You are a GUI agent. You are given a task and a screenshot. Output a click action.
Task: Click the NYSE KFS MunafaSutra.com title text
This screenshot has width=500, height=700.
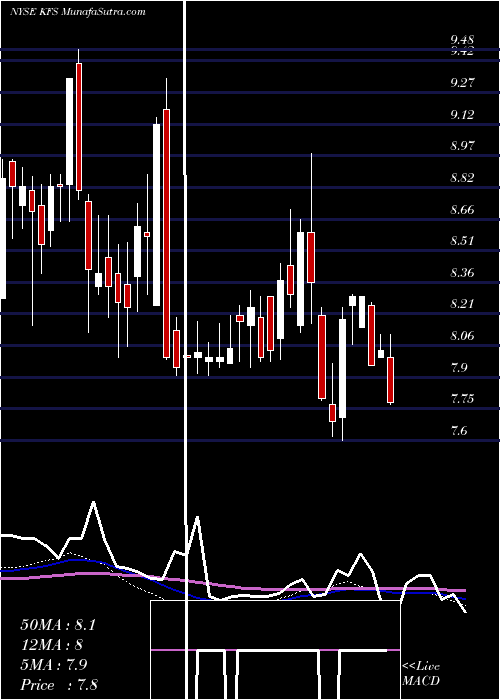pyautogui.click(x=78, y=12)
